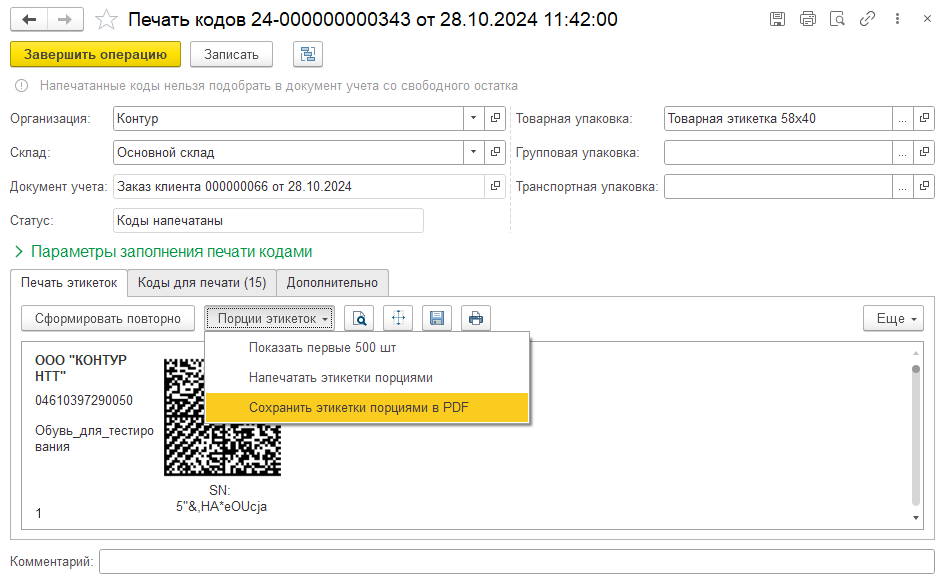
Task: Save labels with blue diskette toolbar icon
Action: pos(437,318)
